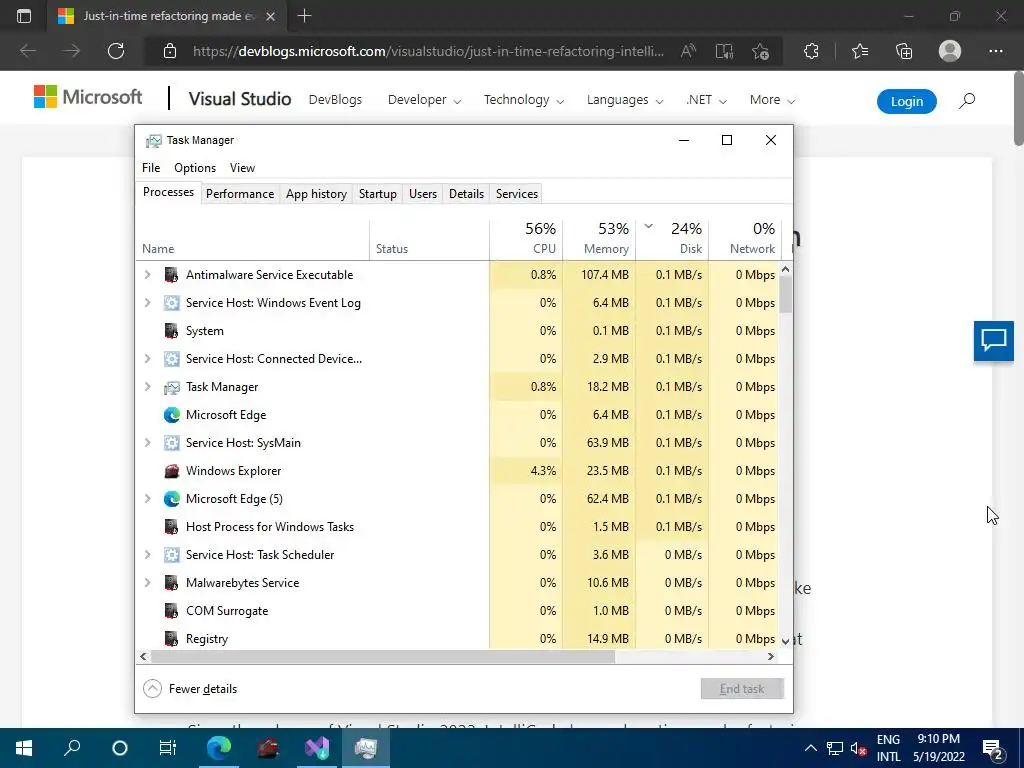
Task: Expand the More dropdown menu
Action: coord(772,100)
